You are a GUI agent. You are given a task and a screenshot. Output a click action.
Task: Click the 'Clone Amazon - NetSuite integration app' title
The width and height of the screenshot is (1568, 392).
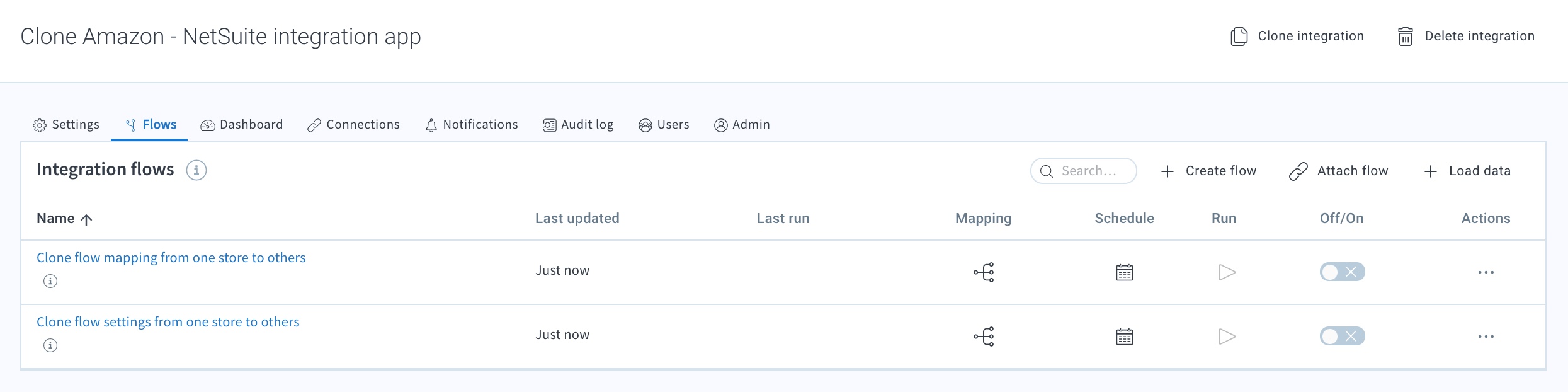(220, 37)
